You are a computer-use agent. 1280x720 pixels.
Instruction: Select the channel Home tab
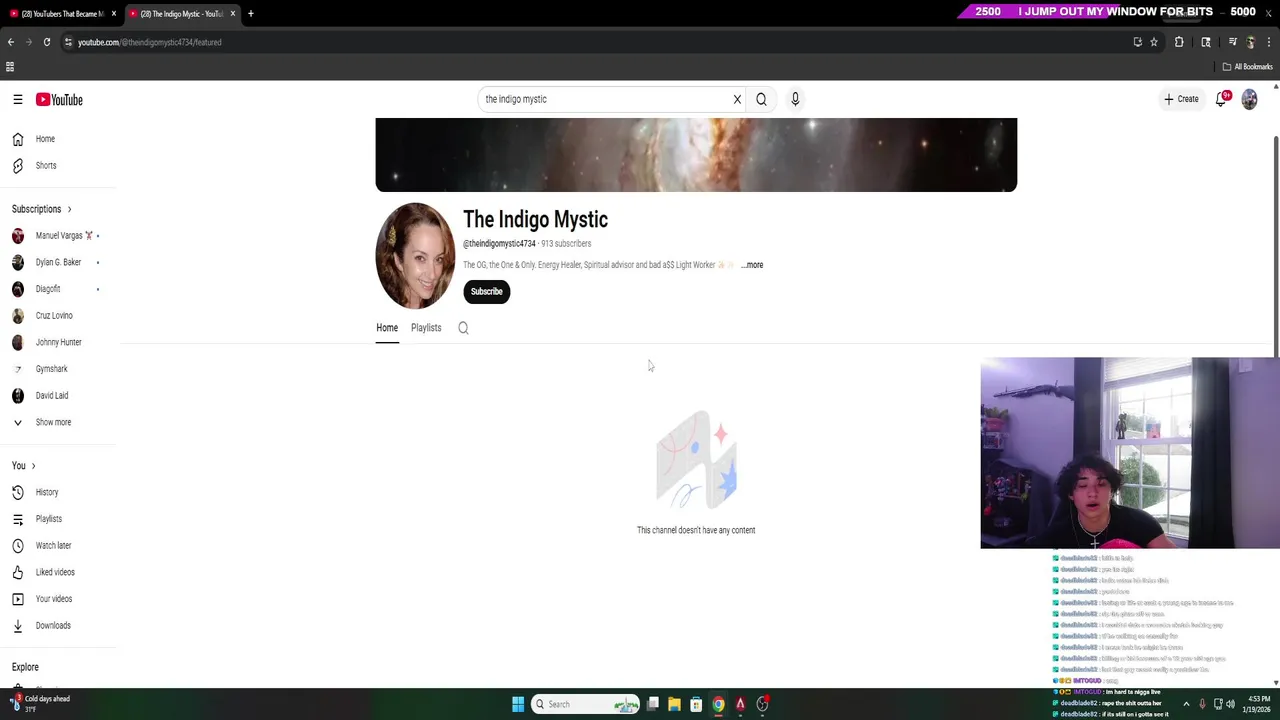pyautogui.click(x=387, y=328)
